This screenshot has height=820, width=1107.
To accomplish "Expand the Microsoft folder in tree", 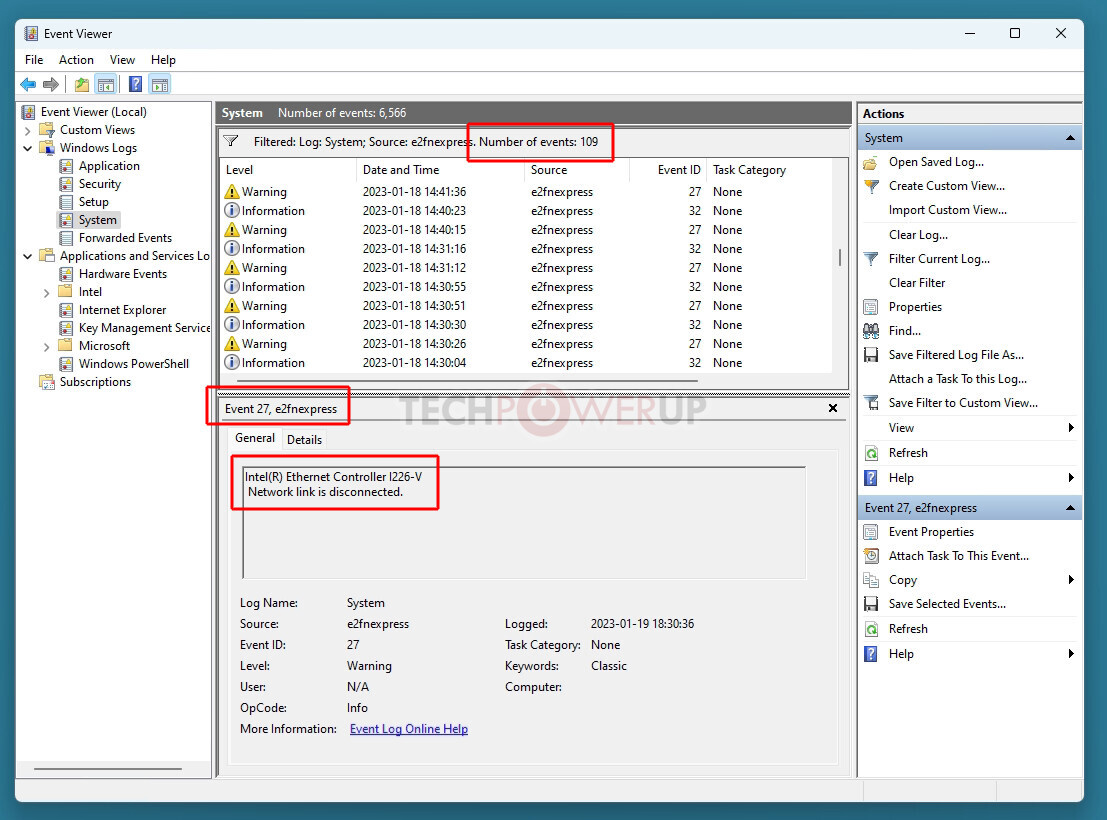I will pyautogui.click(x=47, y=346).
